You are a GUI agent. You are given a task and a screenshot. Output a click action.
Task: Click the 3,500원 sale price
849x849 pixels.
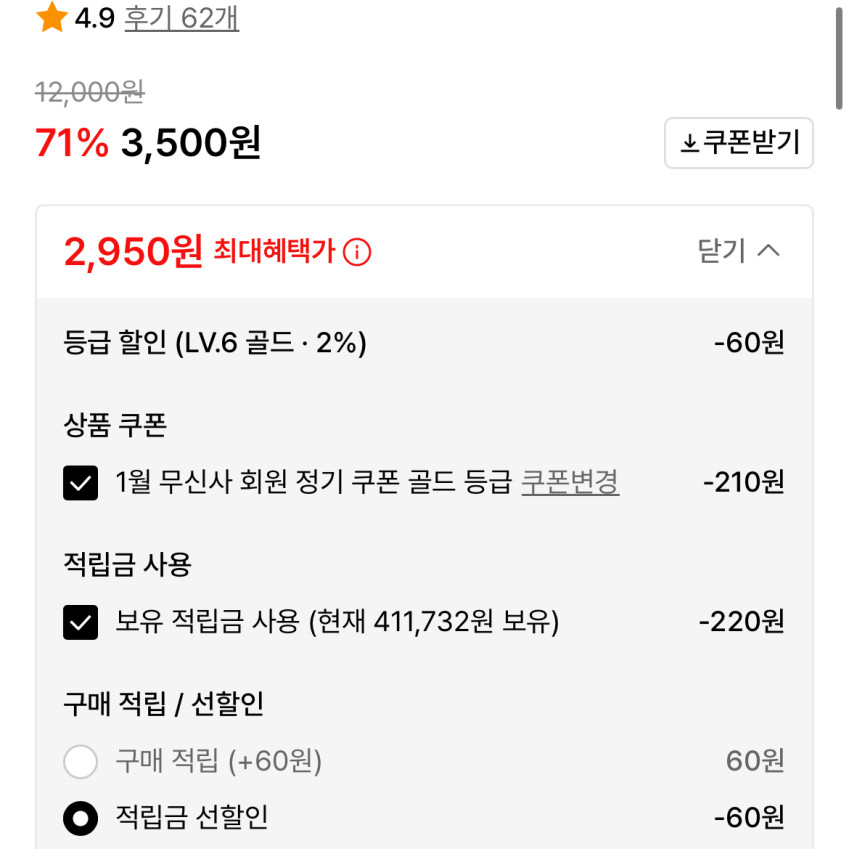(191, 144)
